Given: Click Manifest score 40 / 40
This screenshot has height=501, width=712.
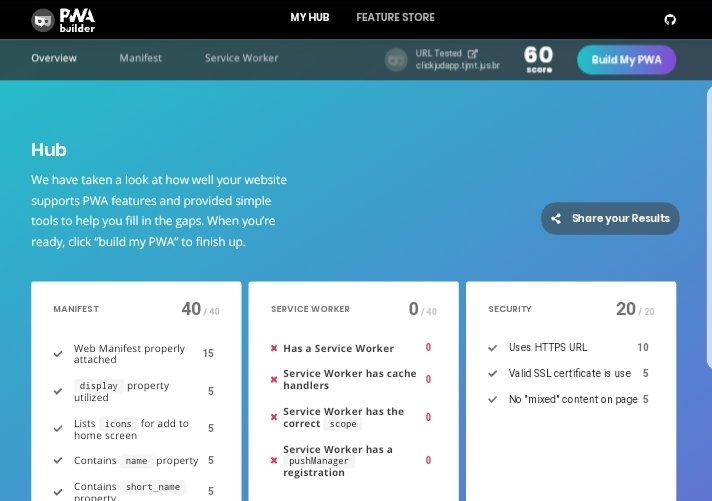Looking at the screenshot, I should click(x=200, y=309).
